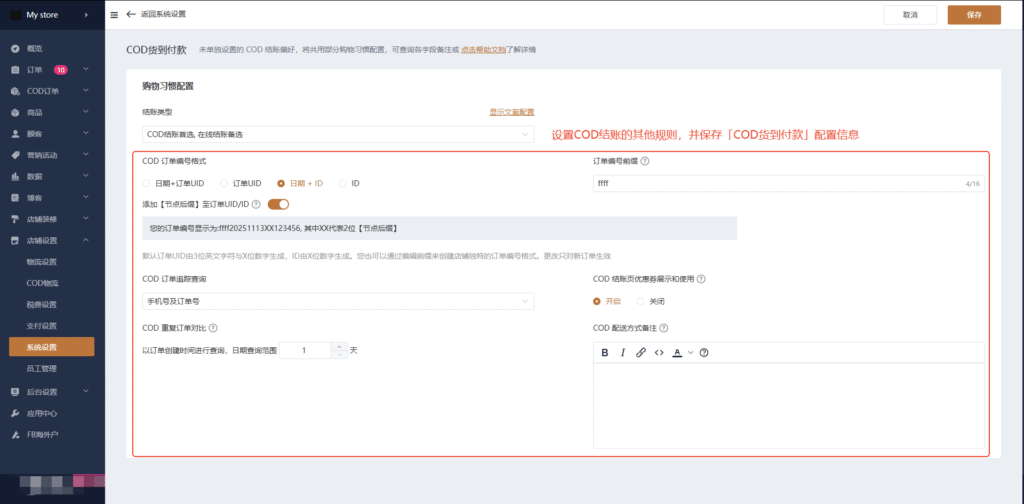Click the hamburger menu collapse icon

pyautogui.click(x=114, y=15)
